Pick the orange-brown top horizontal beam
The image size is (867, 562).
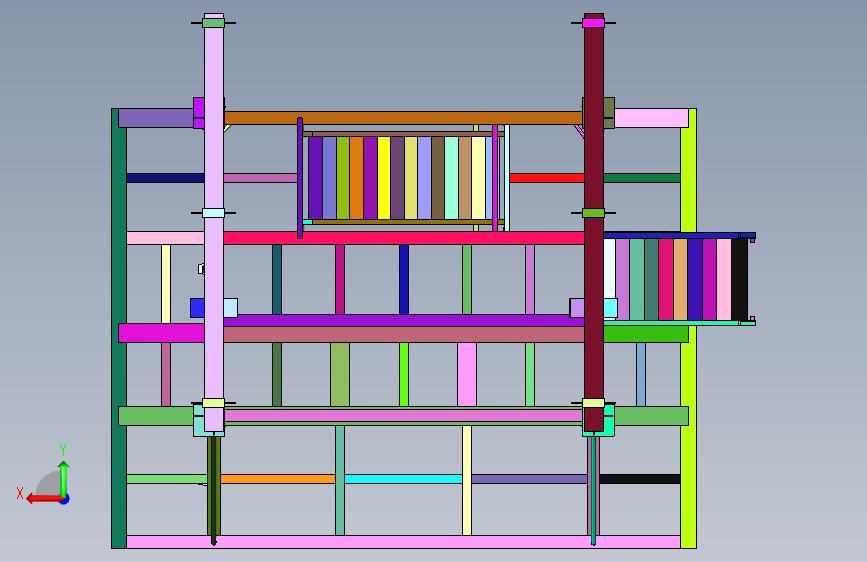[403, 118]
